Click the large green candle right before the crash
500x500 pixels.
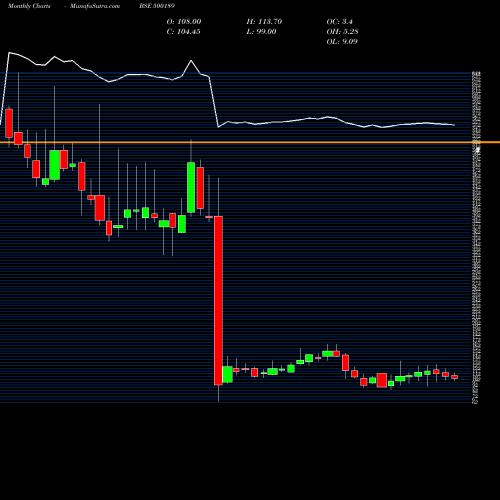[191, 187]
